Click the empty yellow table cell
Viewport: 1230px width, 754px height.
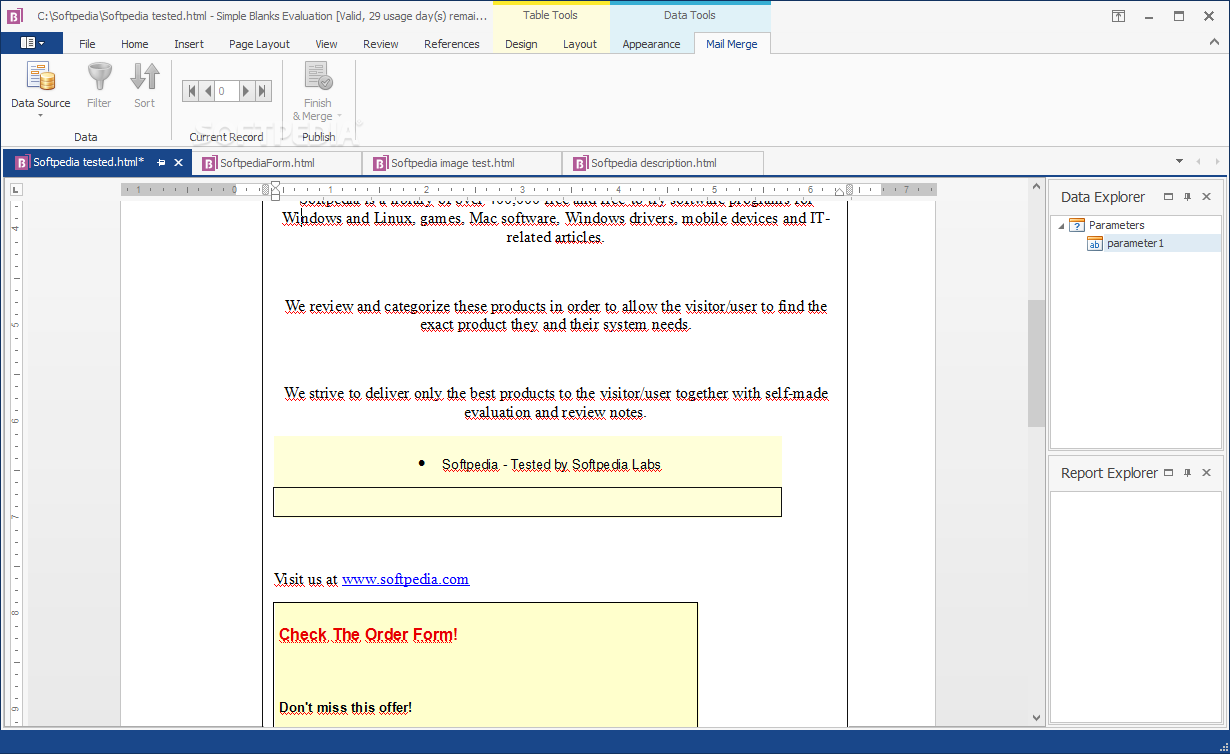(527, 502)
